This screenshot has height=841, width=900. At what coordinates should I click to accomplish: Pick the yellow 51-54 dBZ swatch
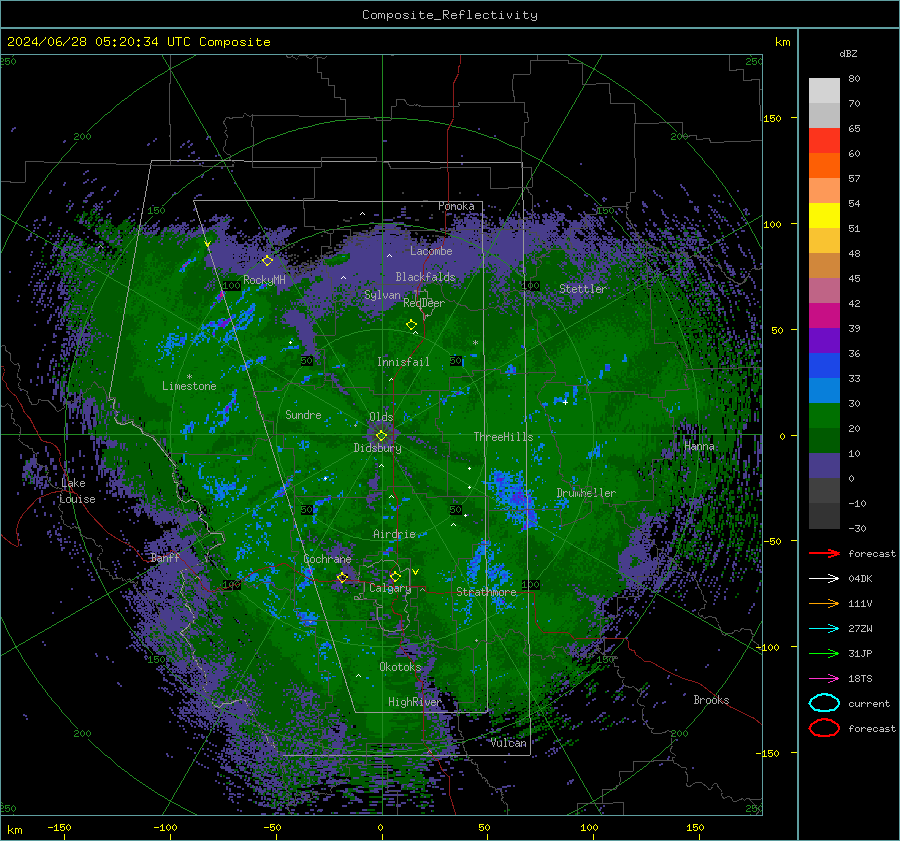point(824,216)
